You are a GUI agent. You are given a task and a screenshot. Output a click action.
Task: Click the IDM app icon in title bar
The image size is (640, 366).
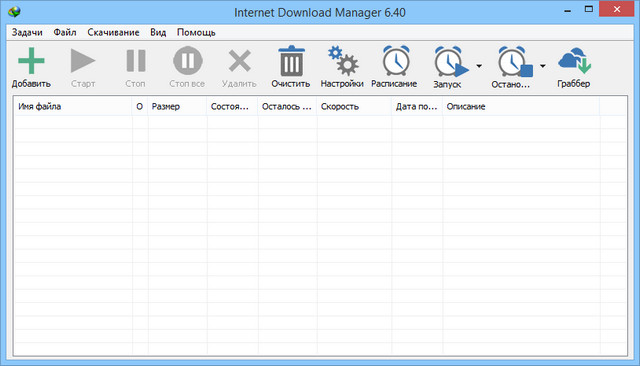[14, 11]
